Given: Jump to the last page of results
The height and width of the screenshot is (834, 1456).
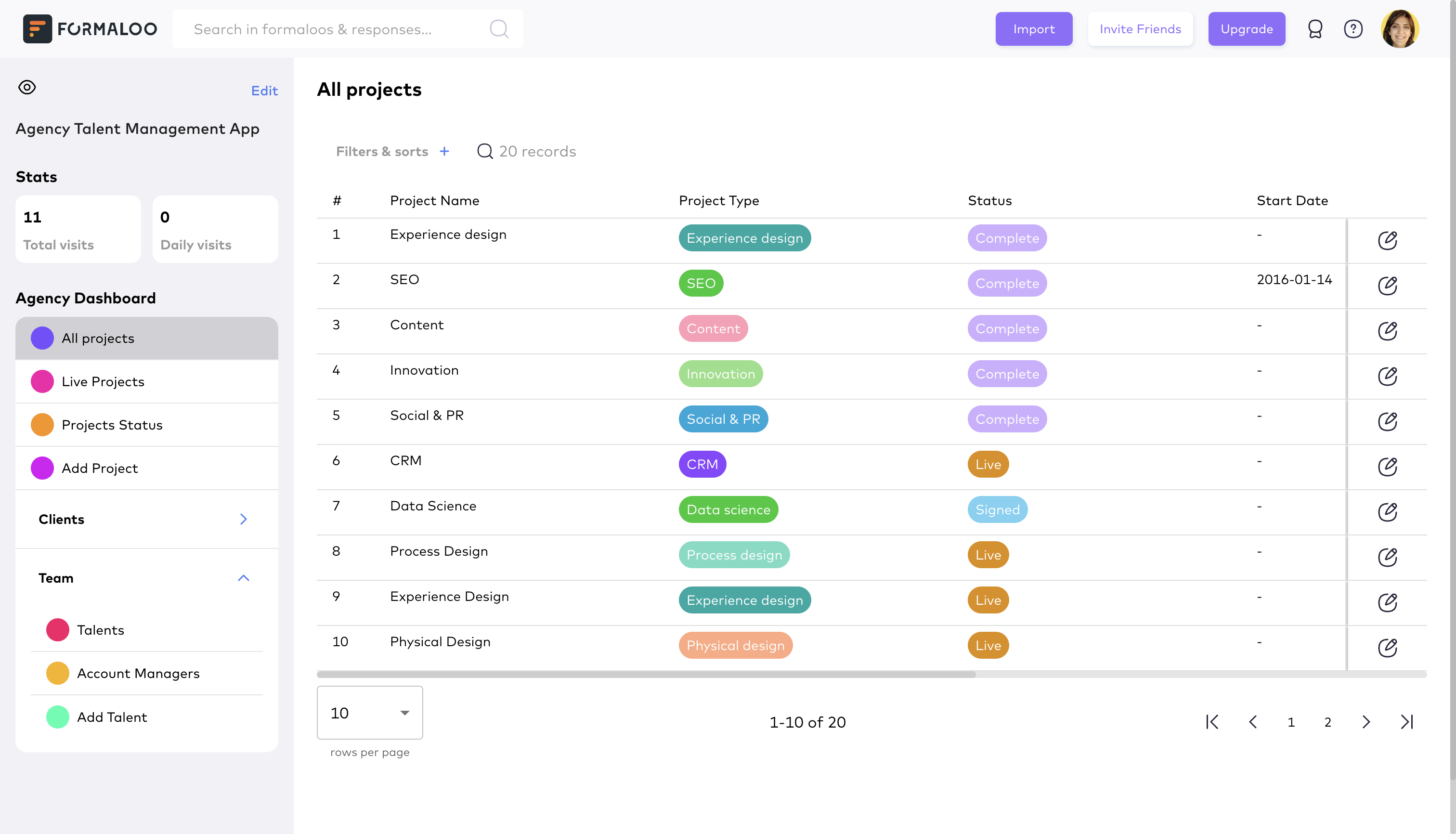Looking at the screenshot, I should coord(1407,722).
